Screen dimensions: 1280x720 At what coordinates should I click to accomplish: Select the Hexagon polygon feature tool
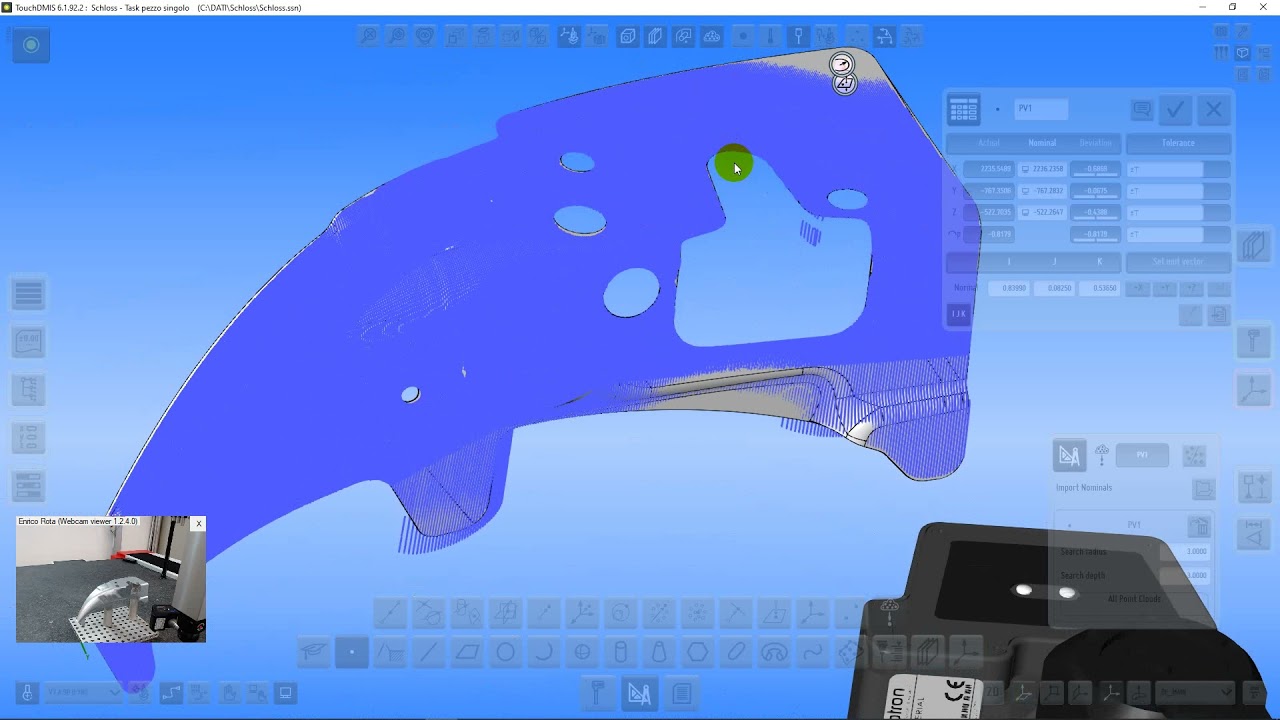click(698, 653)
